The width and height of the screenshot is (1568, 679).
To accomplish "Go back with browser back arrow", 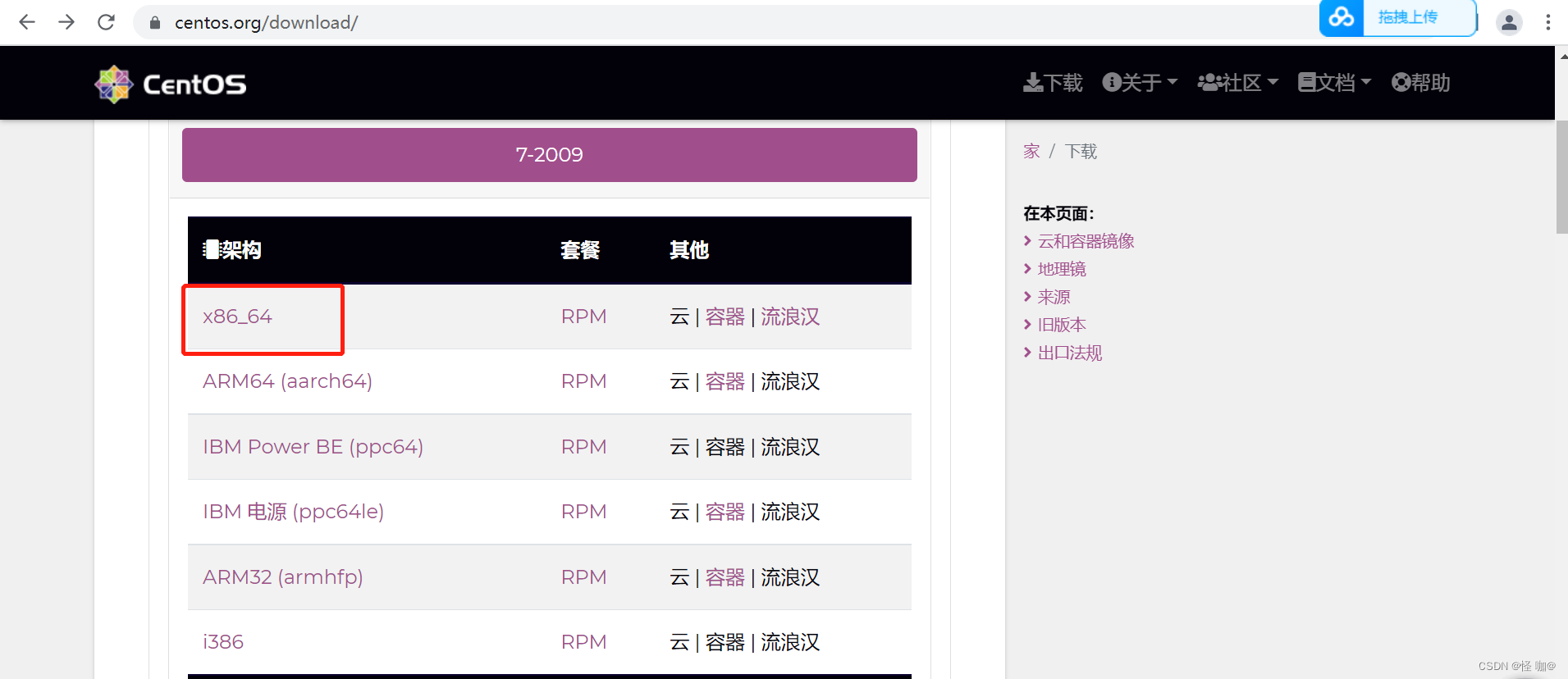I will [x=27, y=22].
